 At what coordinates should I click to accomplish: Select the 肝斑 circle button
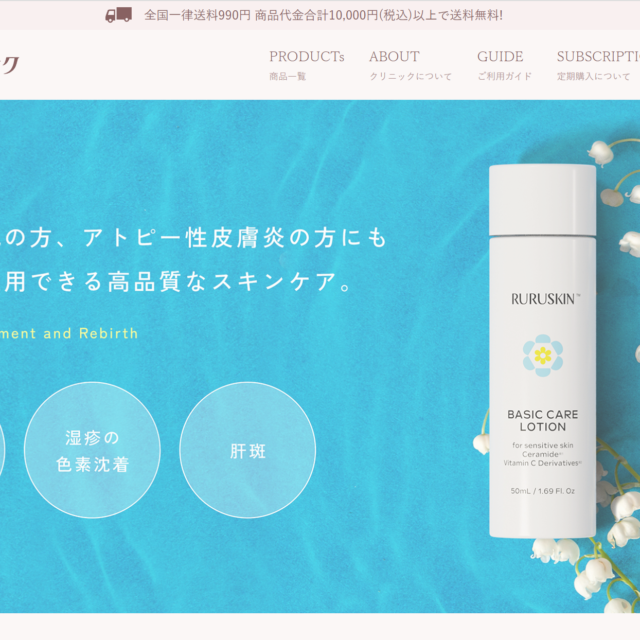(247, 450)
